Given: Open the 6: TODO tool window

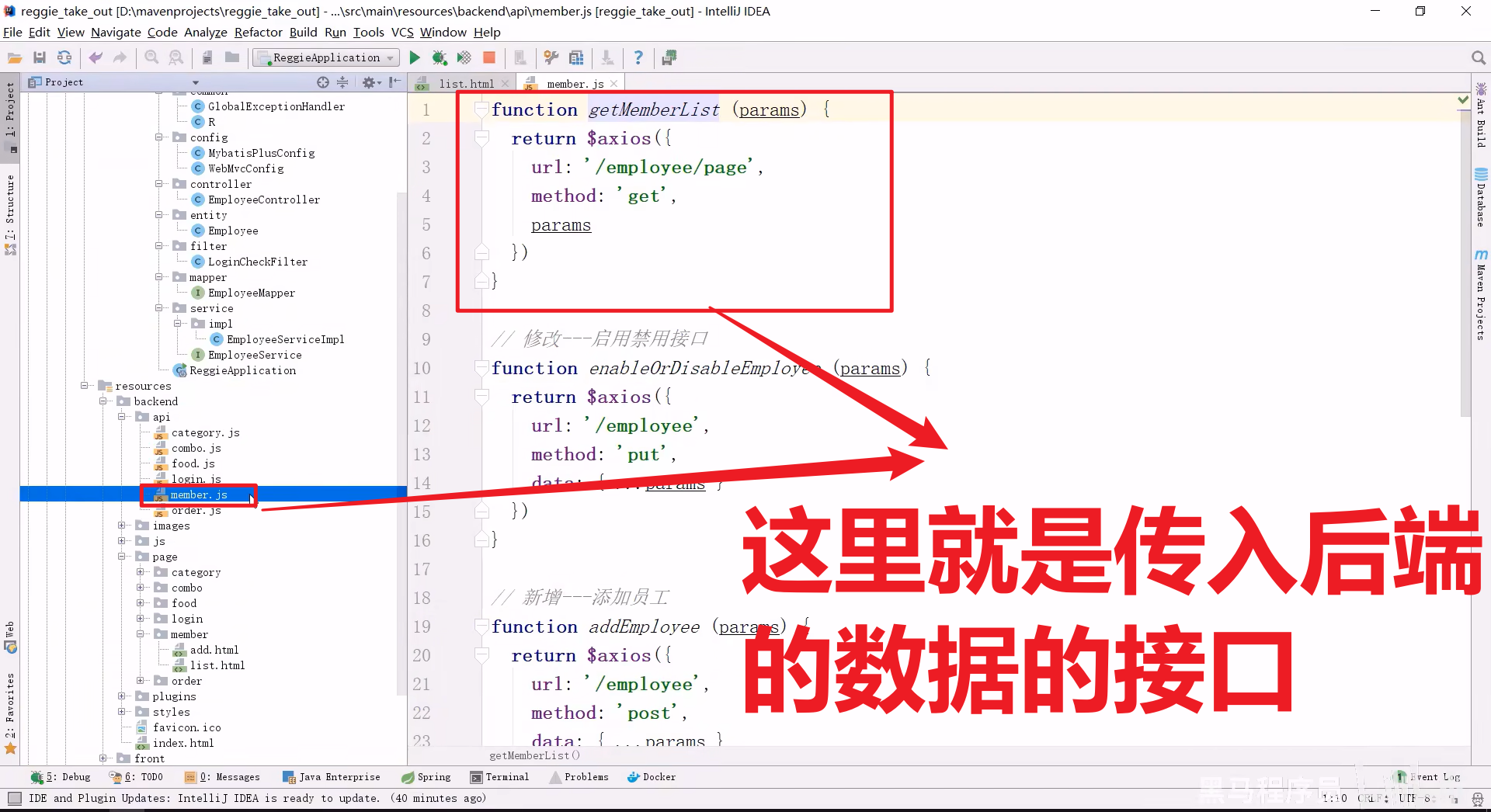Looking at the screenshot, I should 136,777.
